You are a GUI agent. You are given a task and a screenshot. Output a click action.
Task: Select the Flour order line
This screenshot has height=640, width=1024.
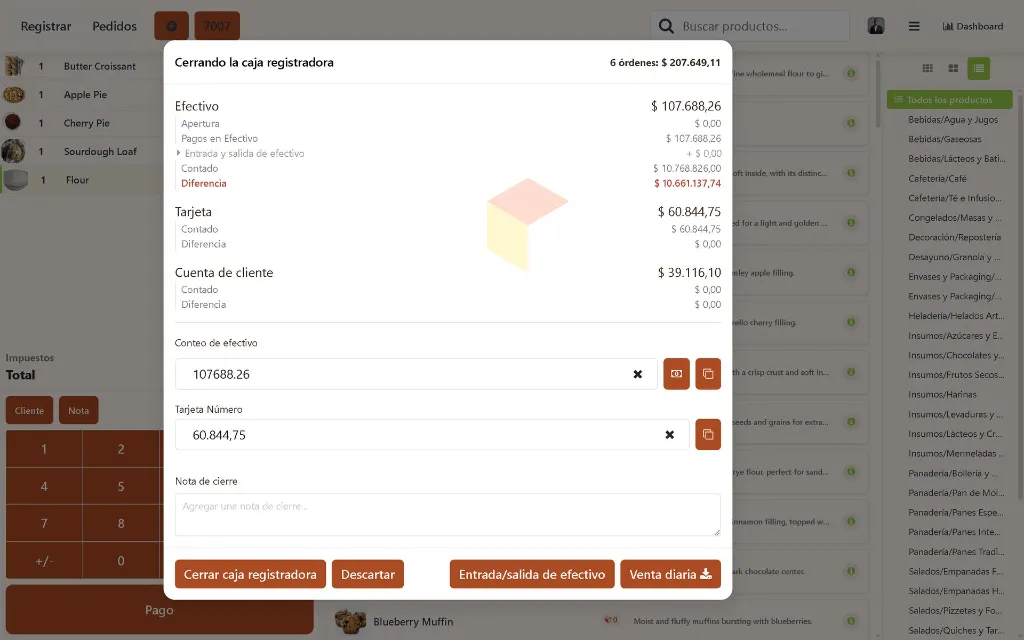82,180
